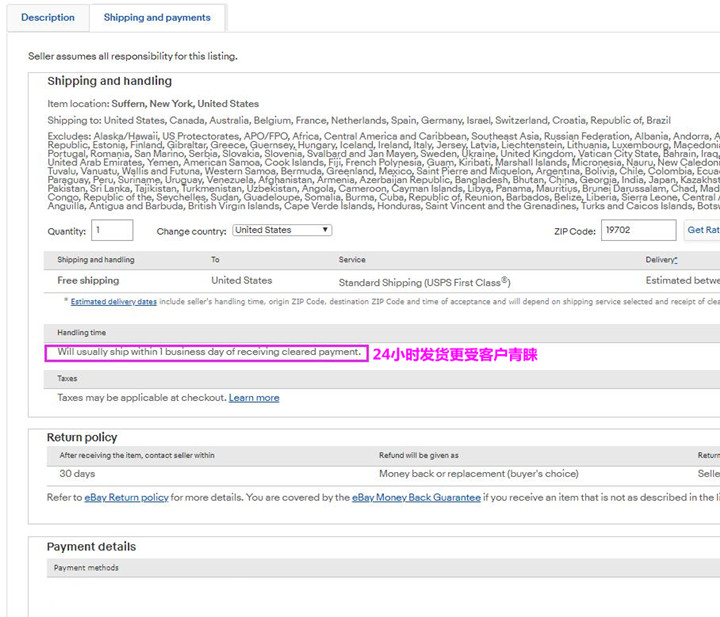Open the Change country dropdown
The height and width of the screenshot is (617, 720).
282,230
